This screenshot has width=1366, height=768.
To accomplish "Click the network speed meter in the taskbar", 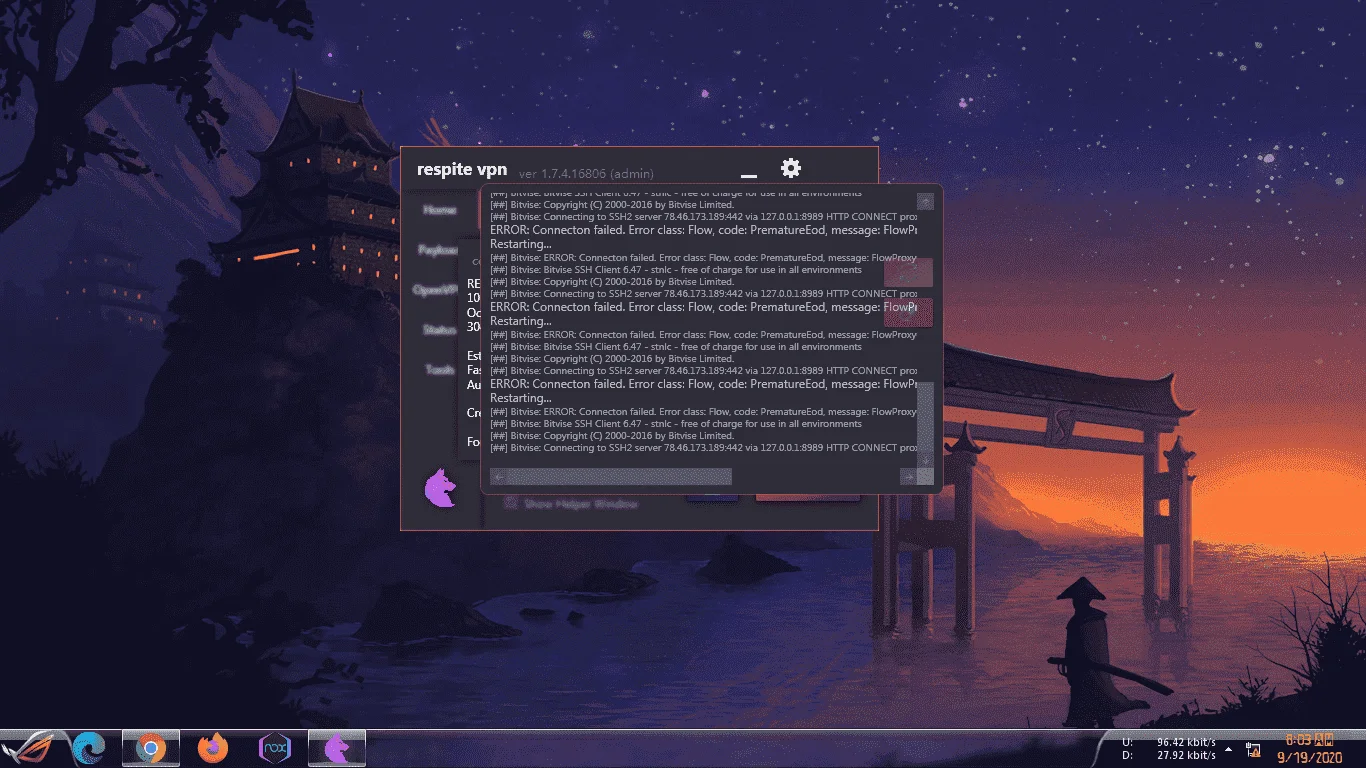I will click(1169, 749).
